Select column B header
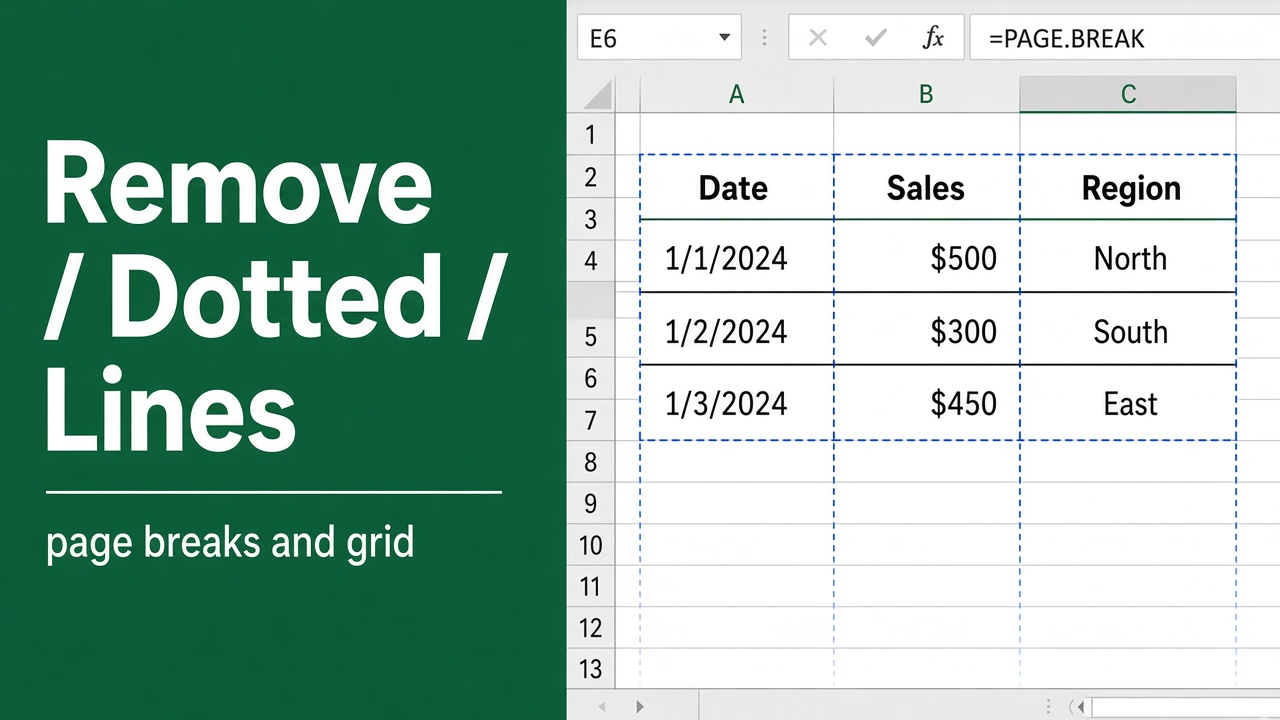Image resolution: width=1280 pixels, height=720 pixels. point(927,95)
